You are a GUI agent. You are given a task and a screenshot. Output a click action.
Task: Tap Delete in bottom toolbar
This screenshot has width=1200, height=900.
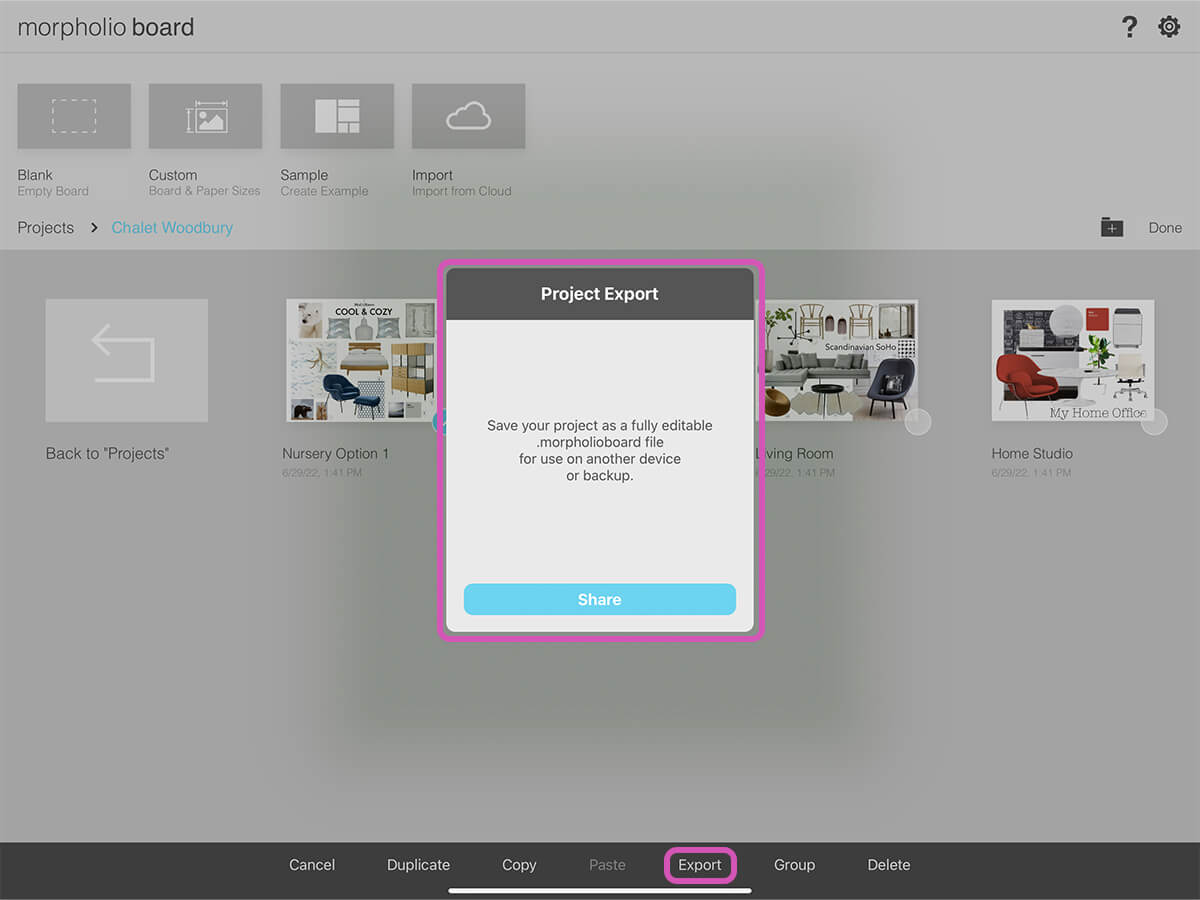click(889, 865)
